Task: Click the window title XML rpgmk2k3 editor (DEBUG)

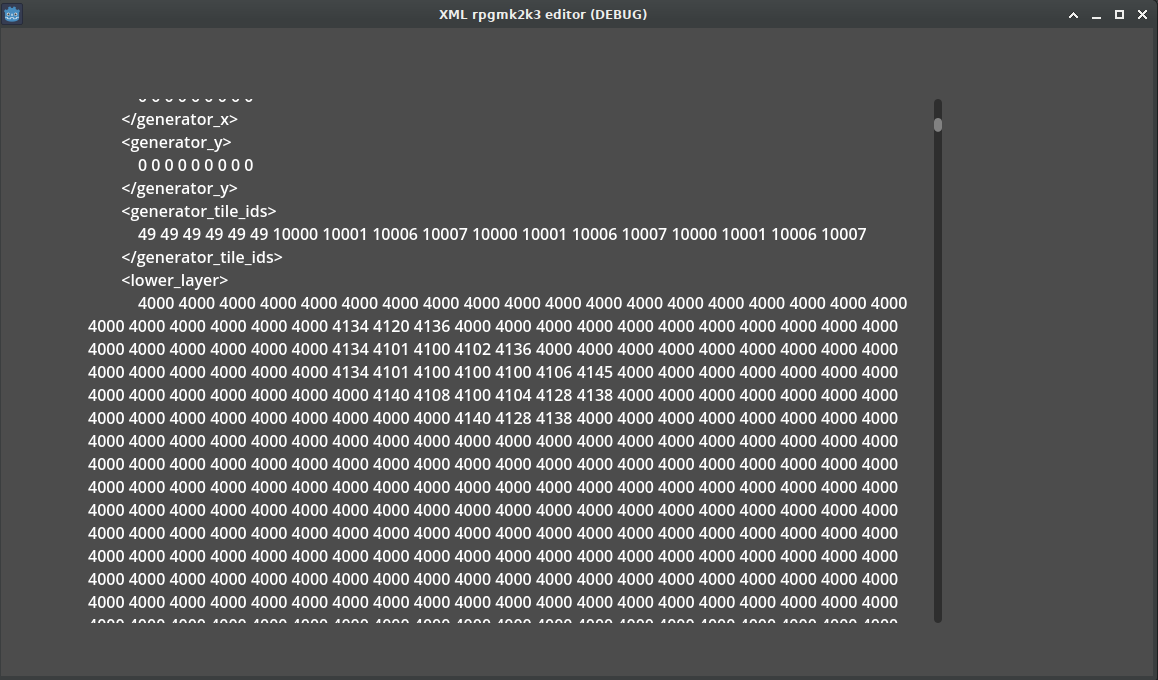Action: (x=543, y=15)
